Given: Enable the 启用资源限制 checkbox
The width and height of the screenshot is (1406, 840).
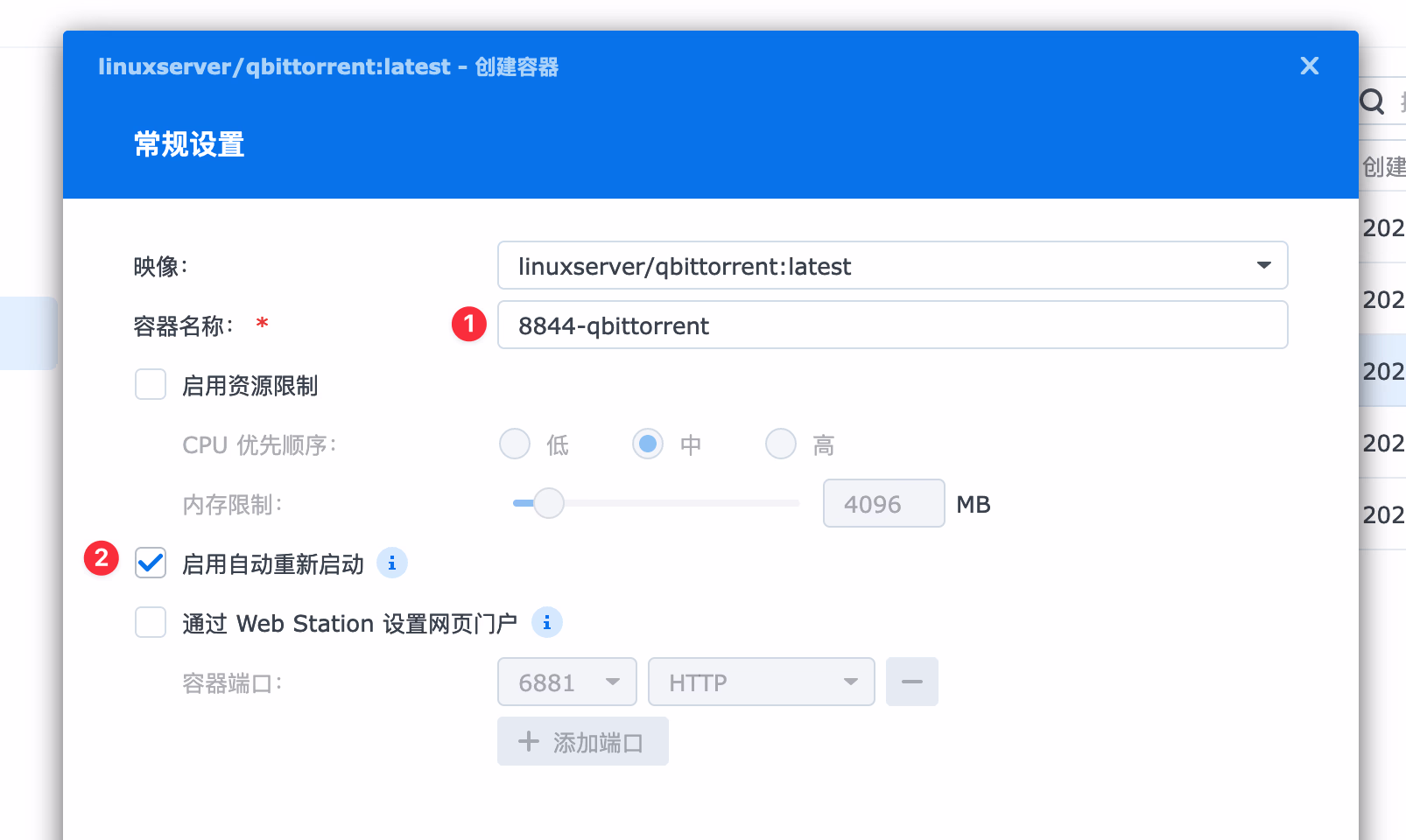Looking at the screenshot, I should [x=151, y=385].
